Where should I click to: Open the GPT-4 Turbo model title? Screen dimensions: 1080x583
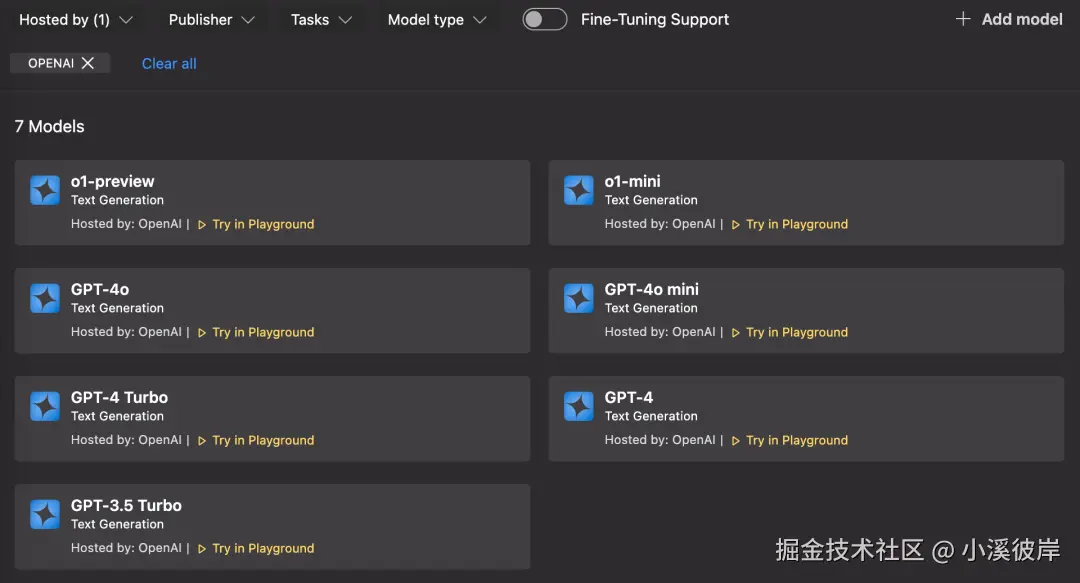pyautogui.click(x=119, y=397)
